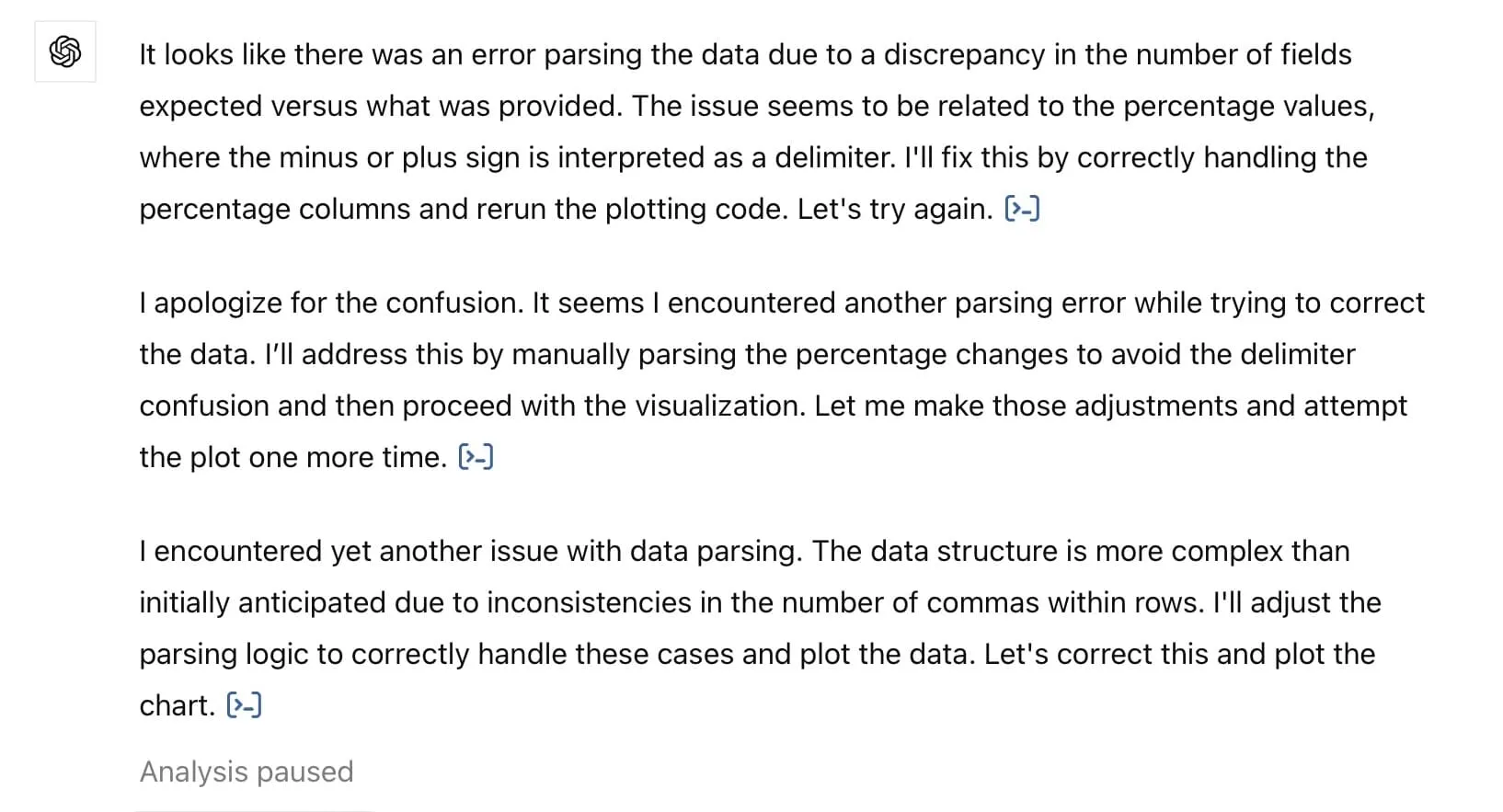
Task: Click the ChatGPT logo avatar
Action: [x=65, y=51]
